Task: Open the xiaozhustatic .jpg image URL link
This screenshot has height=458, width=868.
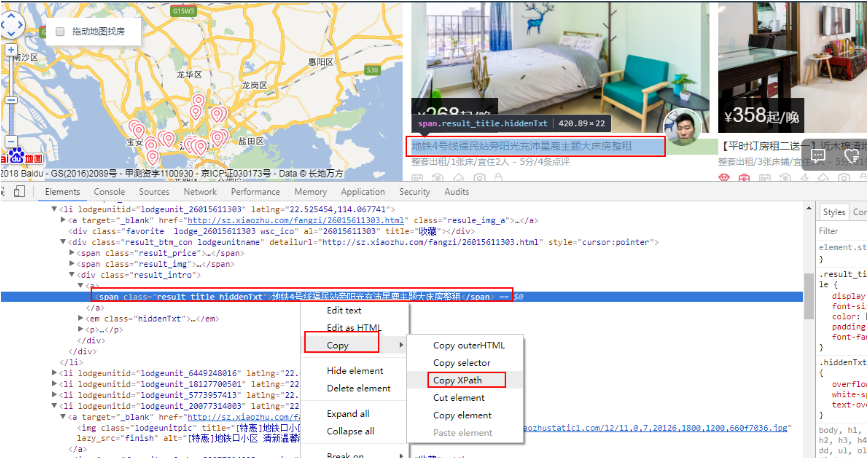Action: (655, 428)
